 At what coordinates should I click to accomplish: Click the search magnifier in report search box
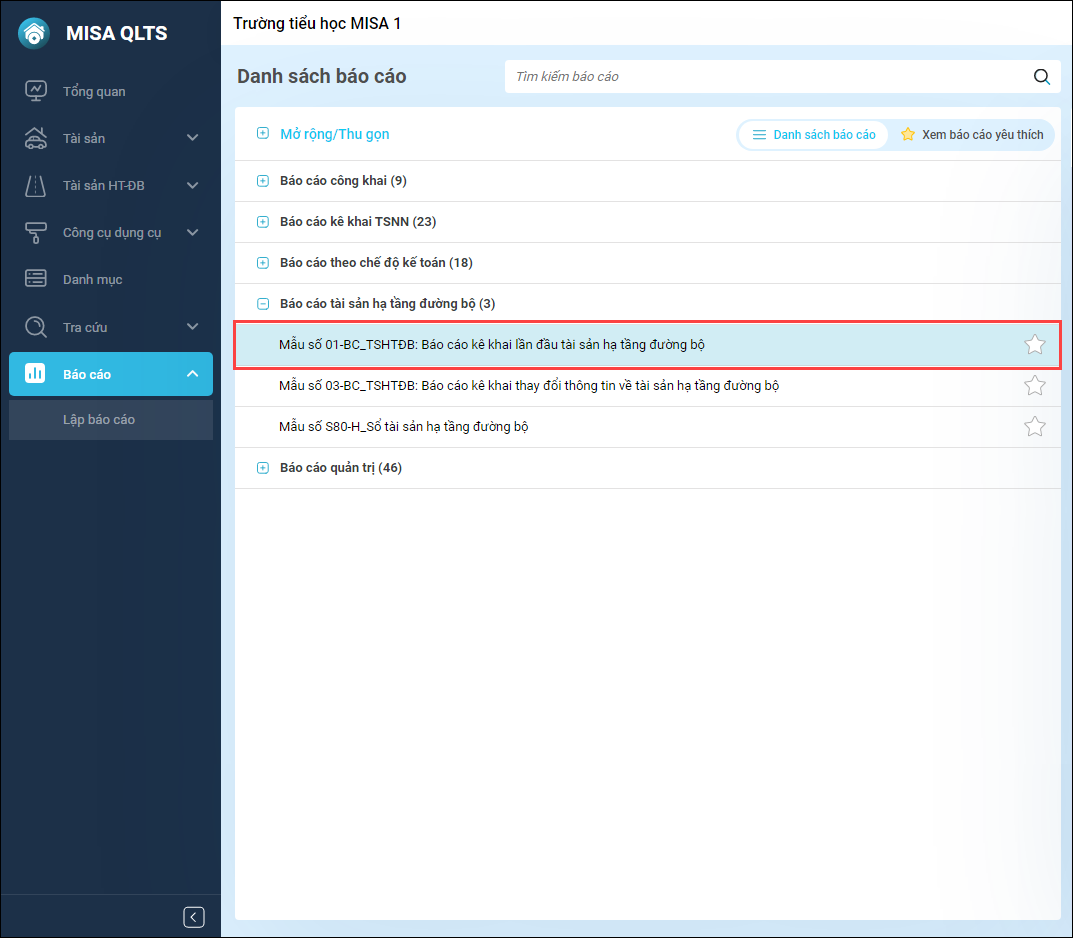click(x=1042, y=77)
